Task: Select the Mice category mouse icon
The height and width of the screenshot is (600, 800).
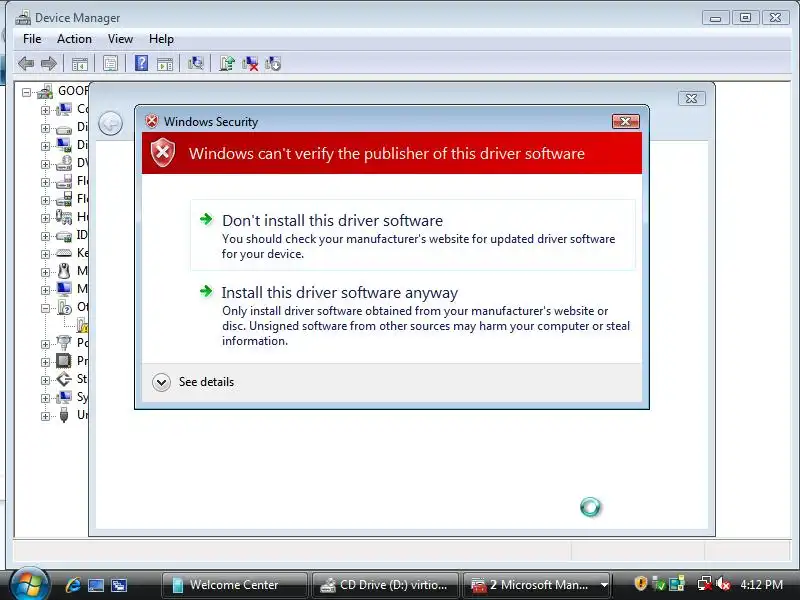Action: pyautogui.click(x=64, y=271)
